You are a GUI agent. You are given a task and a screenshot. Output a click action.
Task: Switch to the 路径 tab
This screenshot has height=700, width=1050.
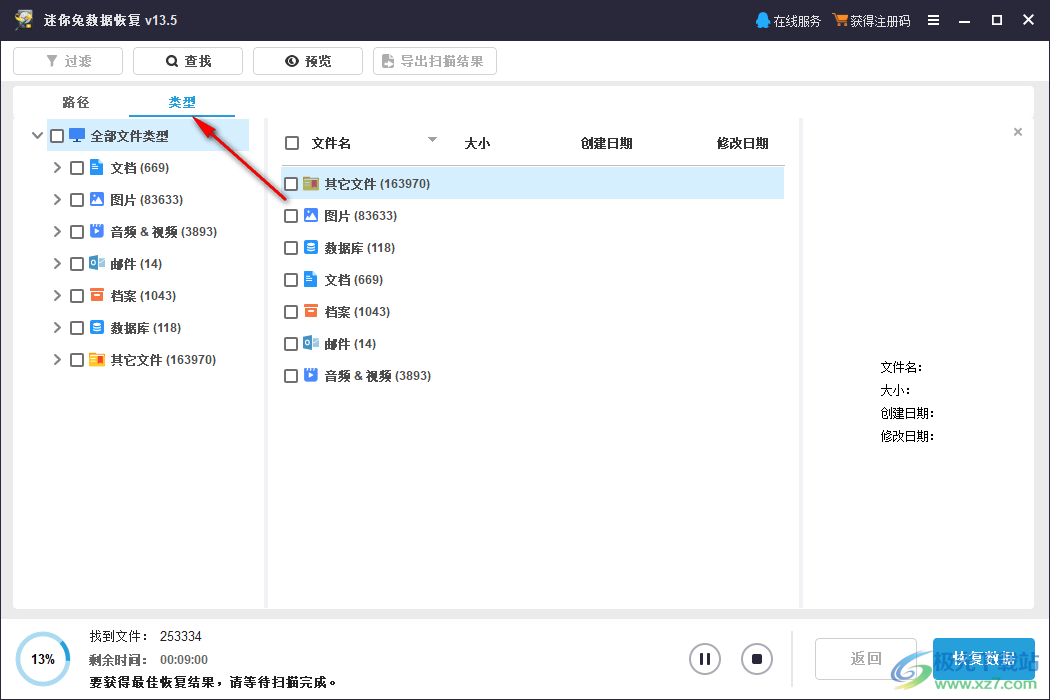click(x=75, y=102)
